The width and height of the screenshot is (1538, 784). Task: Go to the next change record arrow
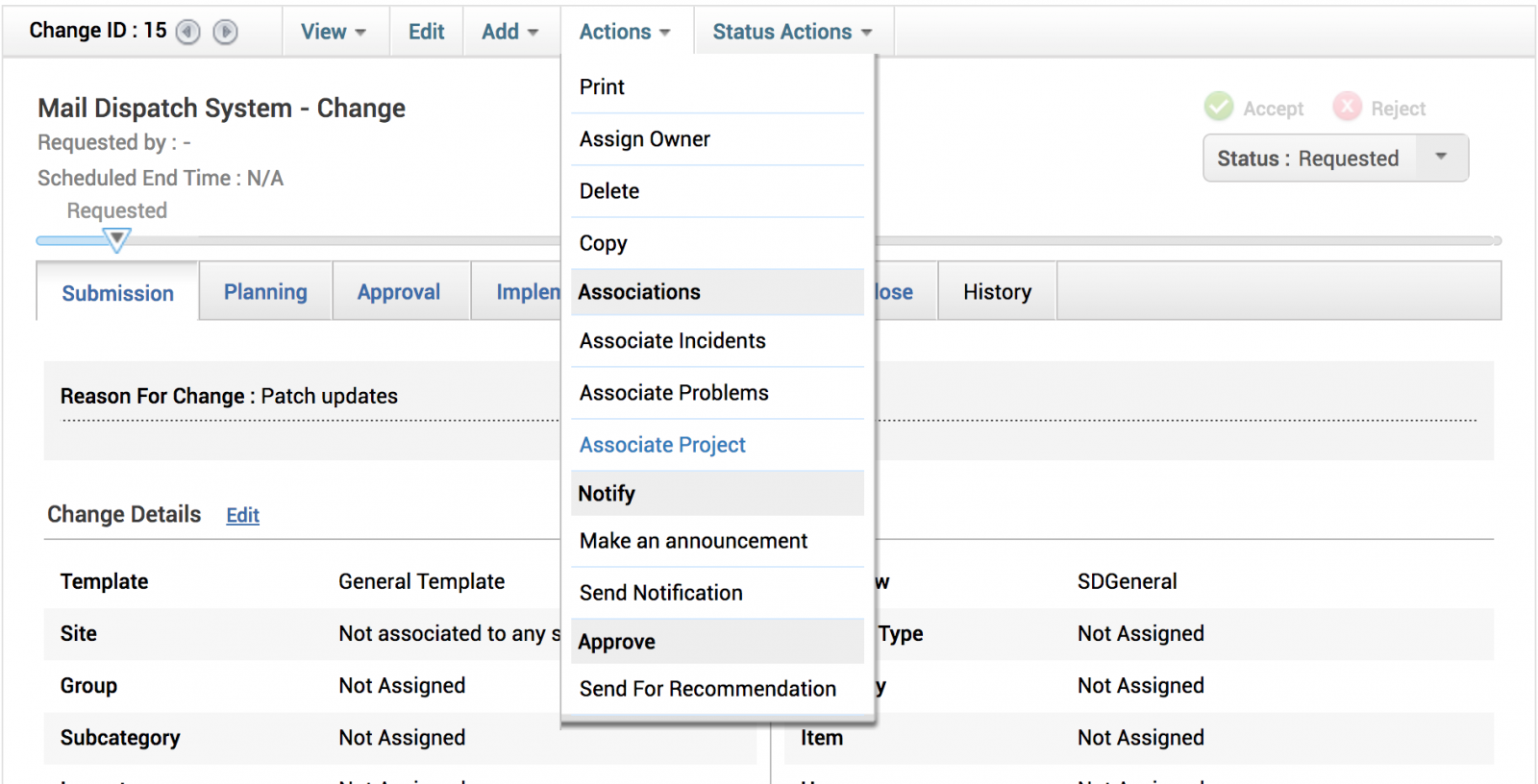[225, 32]
